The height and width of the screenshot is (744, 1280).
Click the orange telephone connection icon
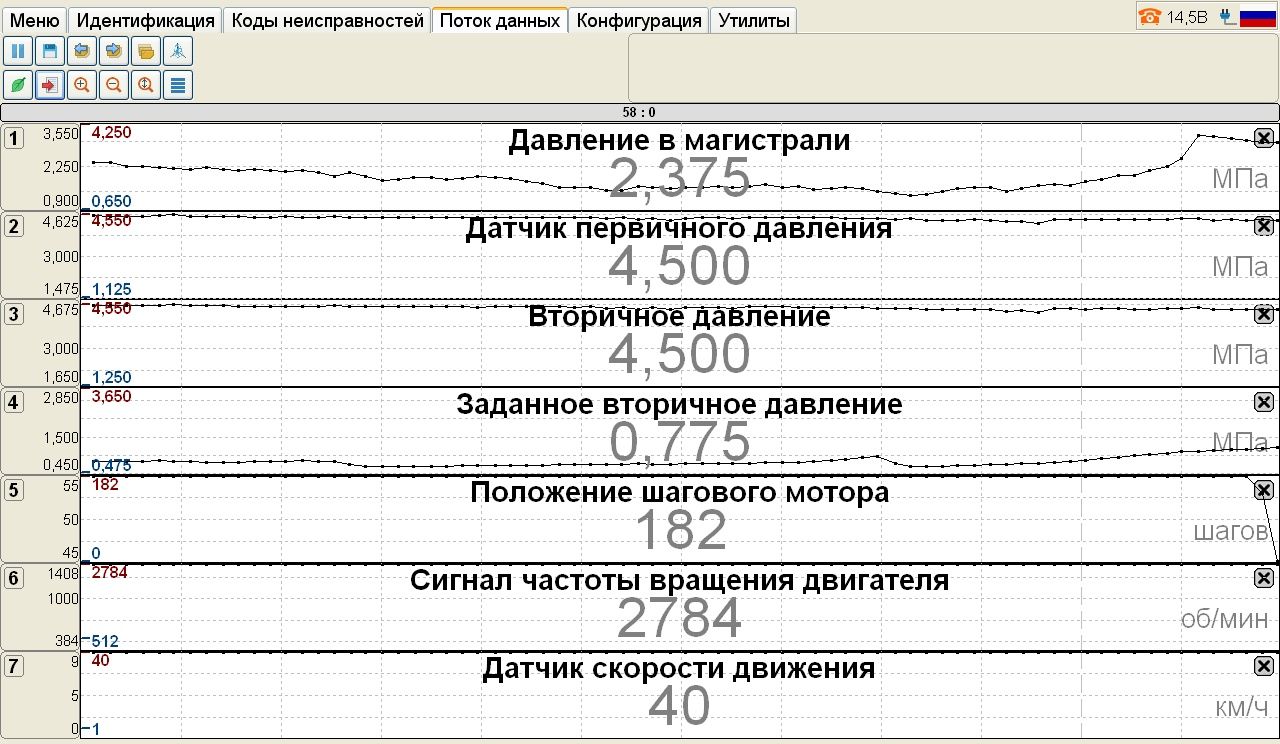point(1150,17)
